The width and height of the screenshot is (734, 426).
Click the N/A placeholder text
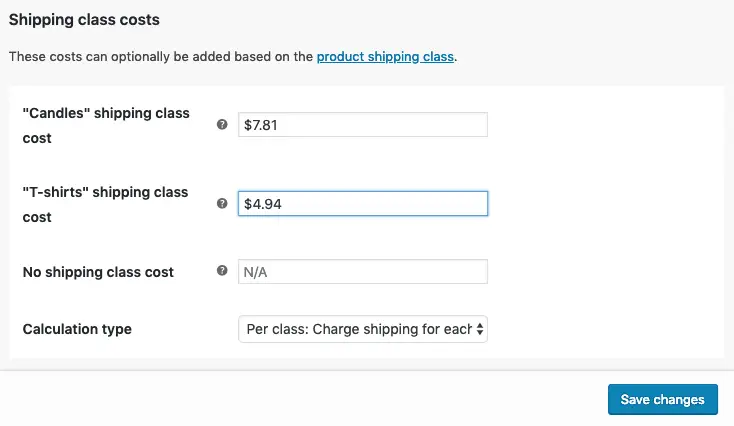click(256, 272)
